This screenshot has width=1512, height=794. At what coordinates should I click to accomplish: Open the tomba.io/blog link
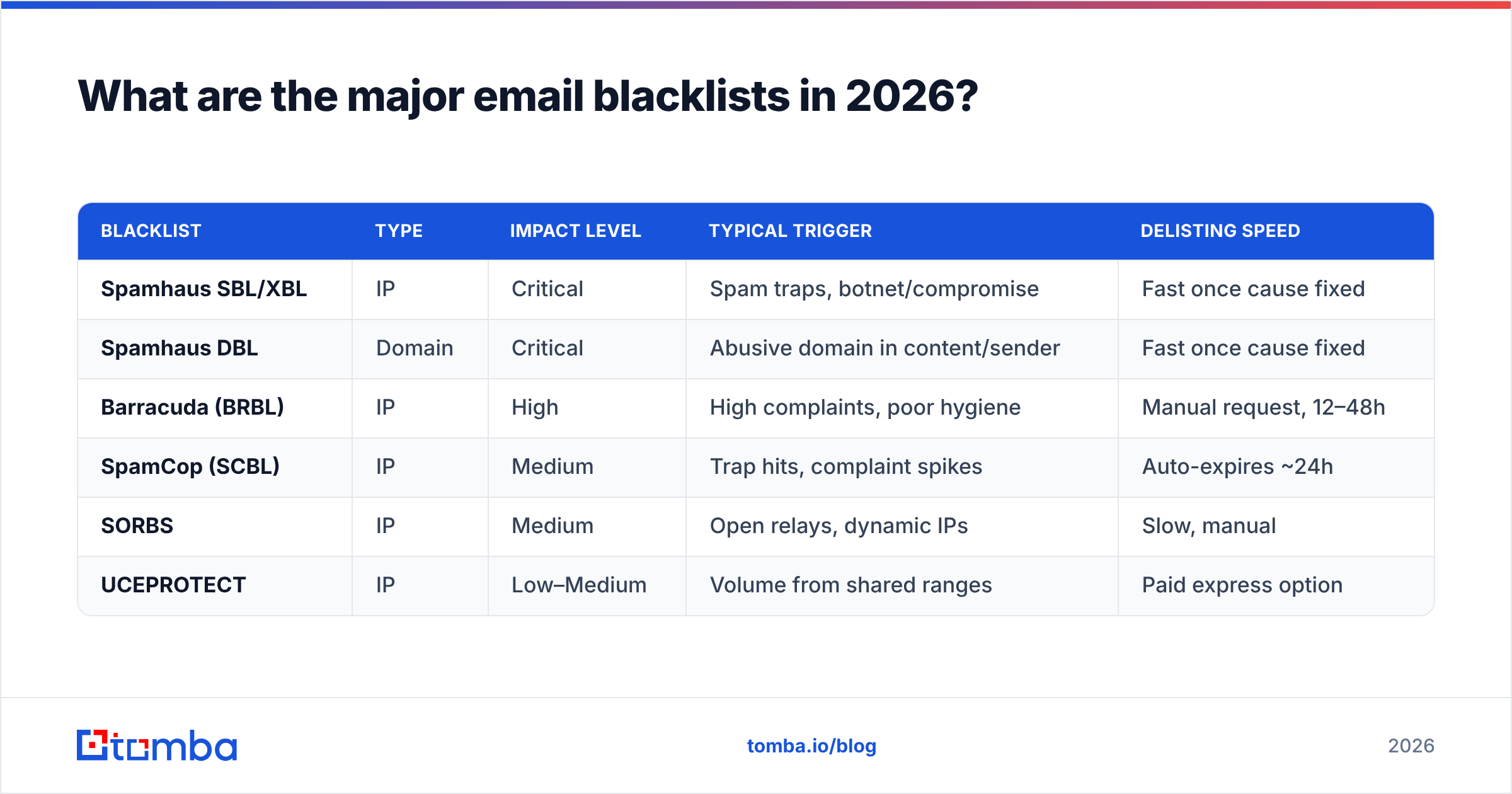[x=811, y=746]
